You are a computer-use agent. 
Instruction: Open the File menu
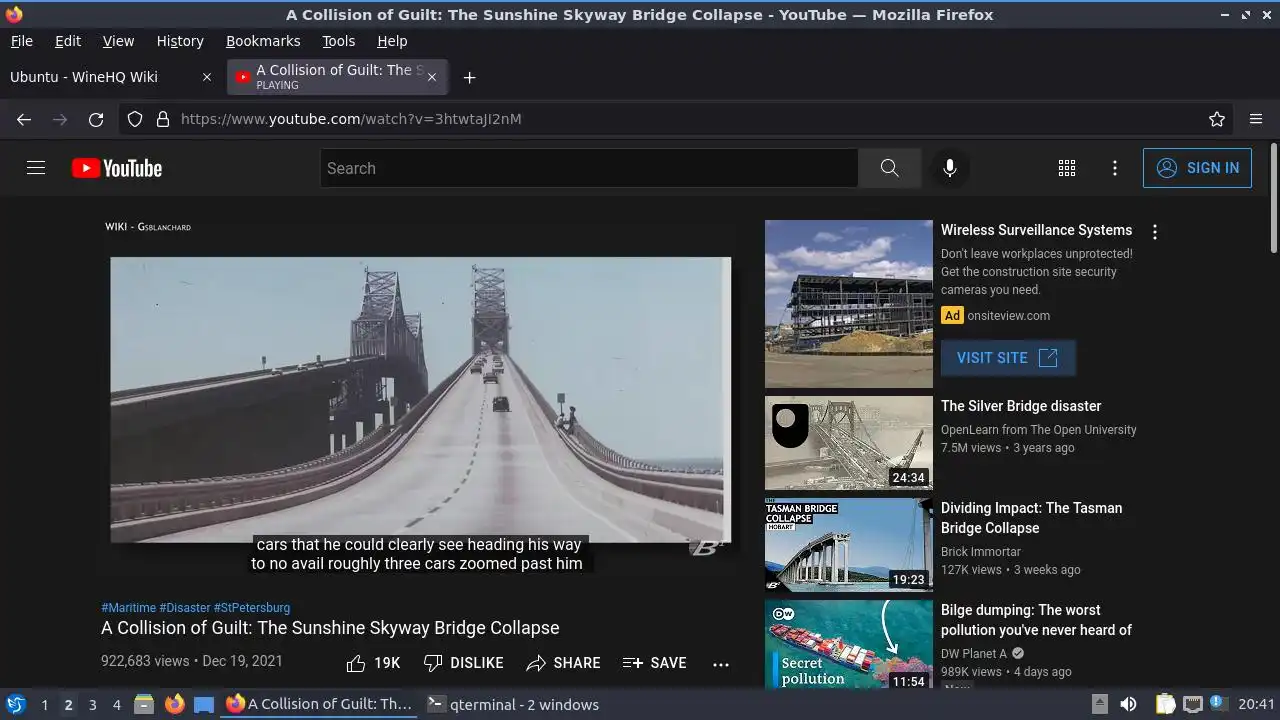click(x=21, y=41)
